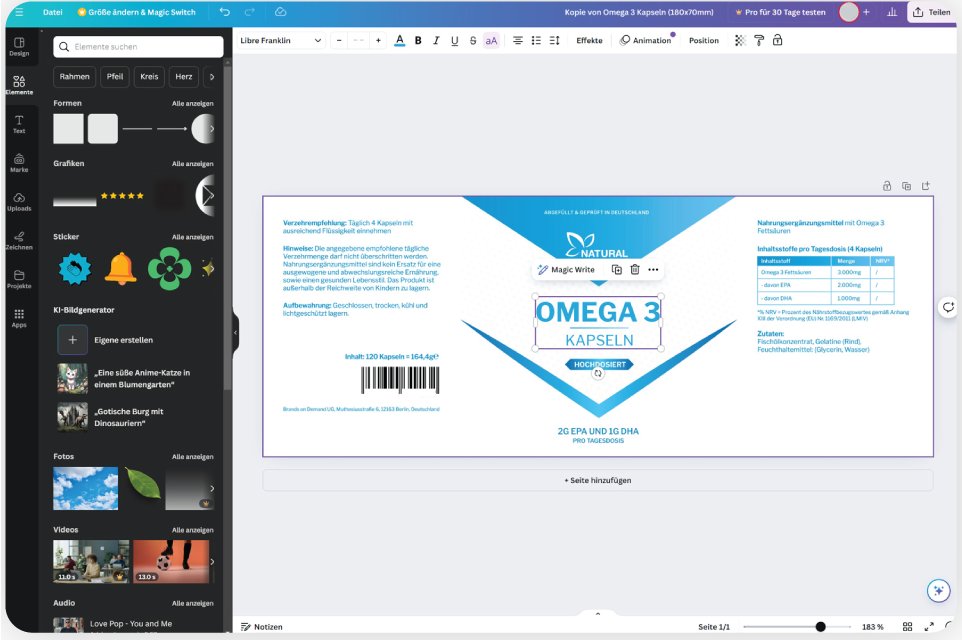Open the Uploads panel in the sidebar
The height and width of the screenshot is (640, 962).
[x=19, y=202]
